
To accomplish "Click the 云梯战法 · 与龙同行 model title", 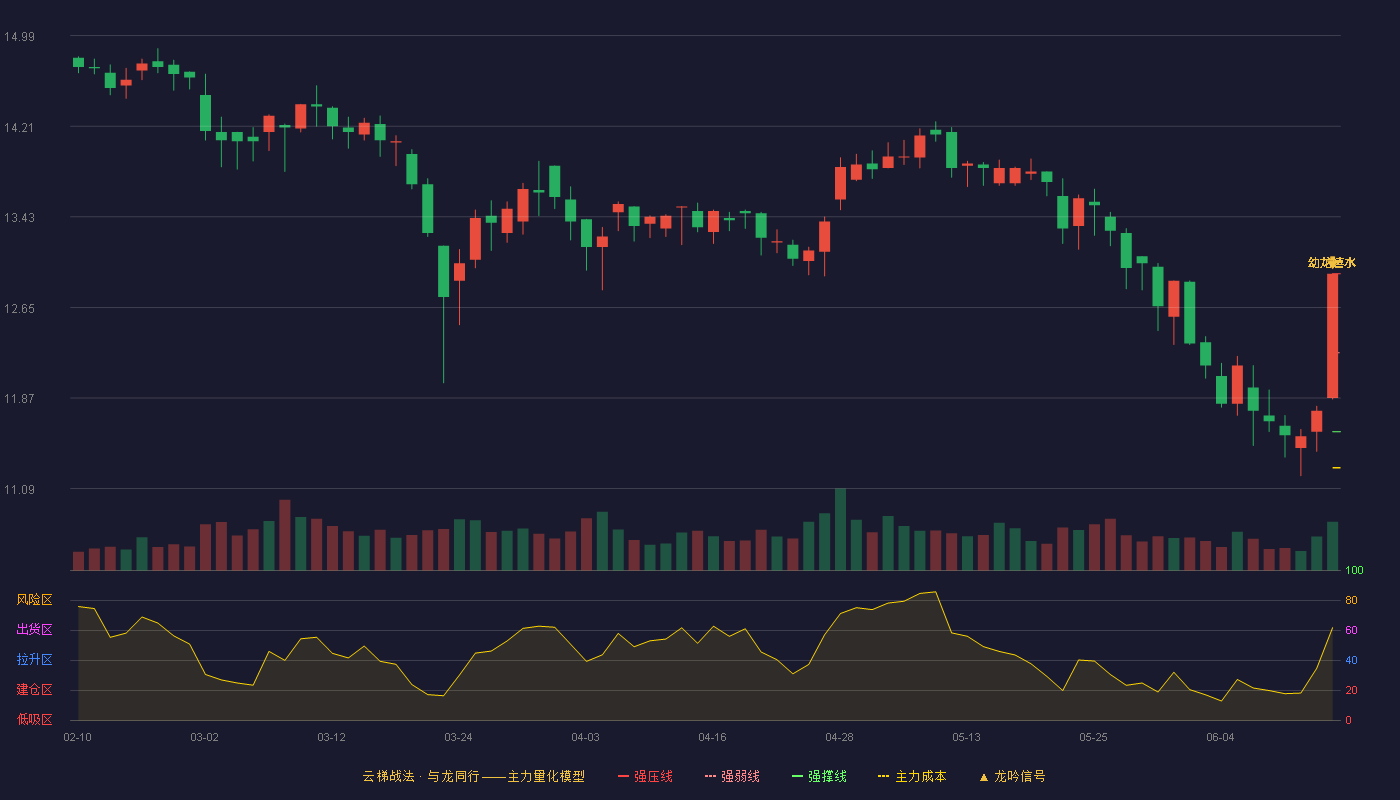I will 473,776.
